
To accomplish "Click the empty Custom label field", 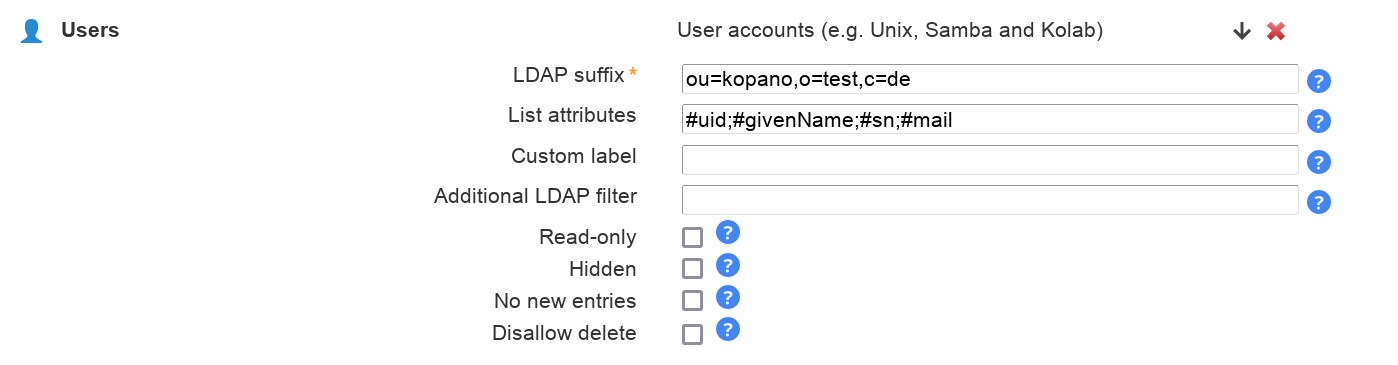I will point(990,160).
